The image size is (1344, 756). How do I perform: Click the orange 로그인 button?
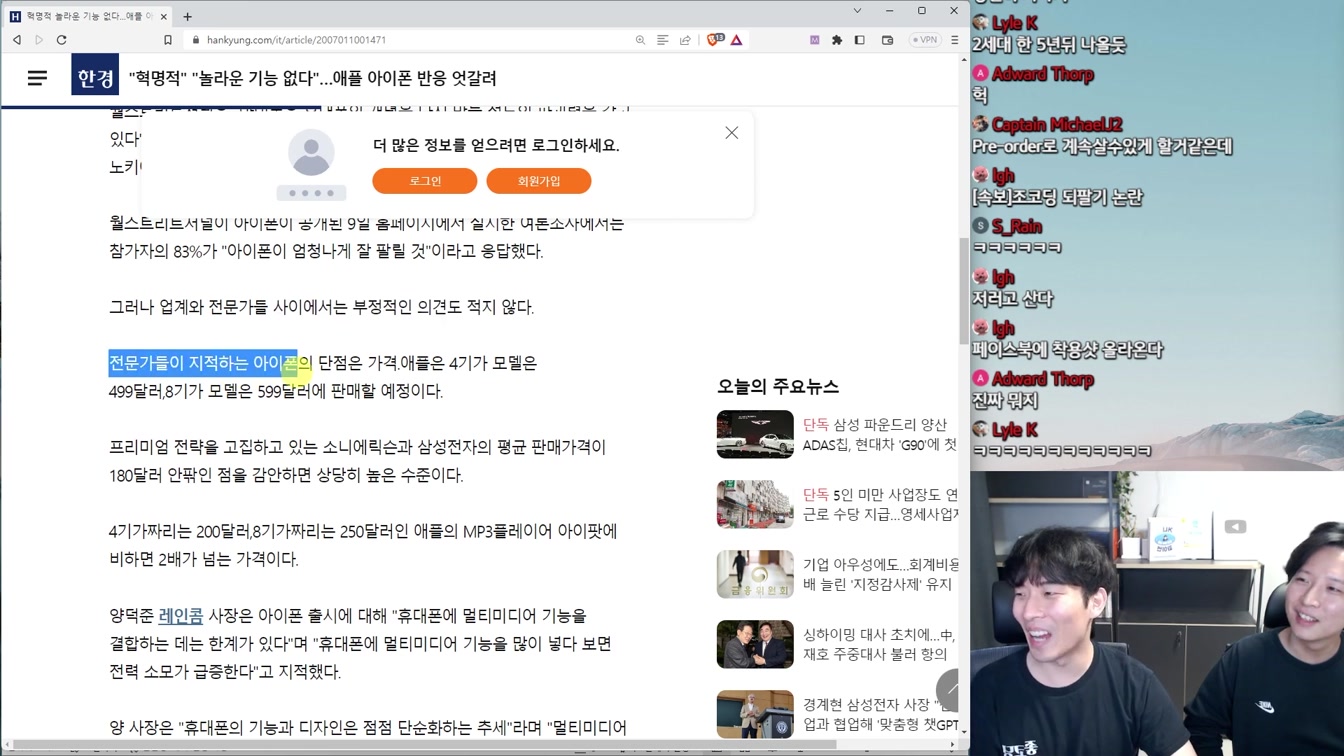(x=425, y=181)
